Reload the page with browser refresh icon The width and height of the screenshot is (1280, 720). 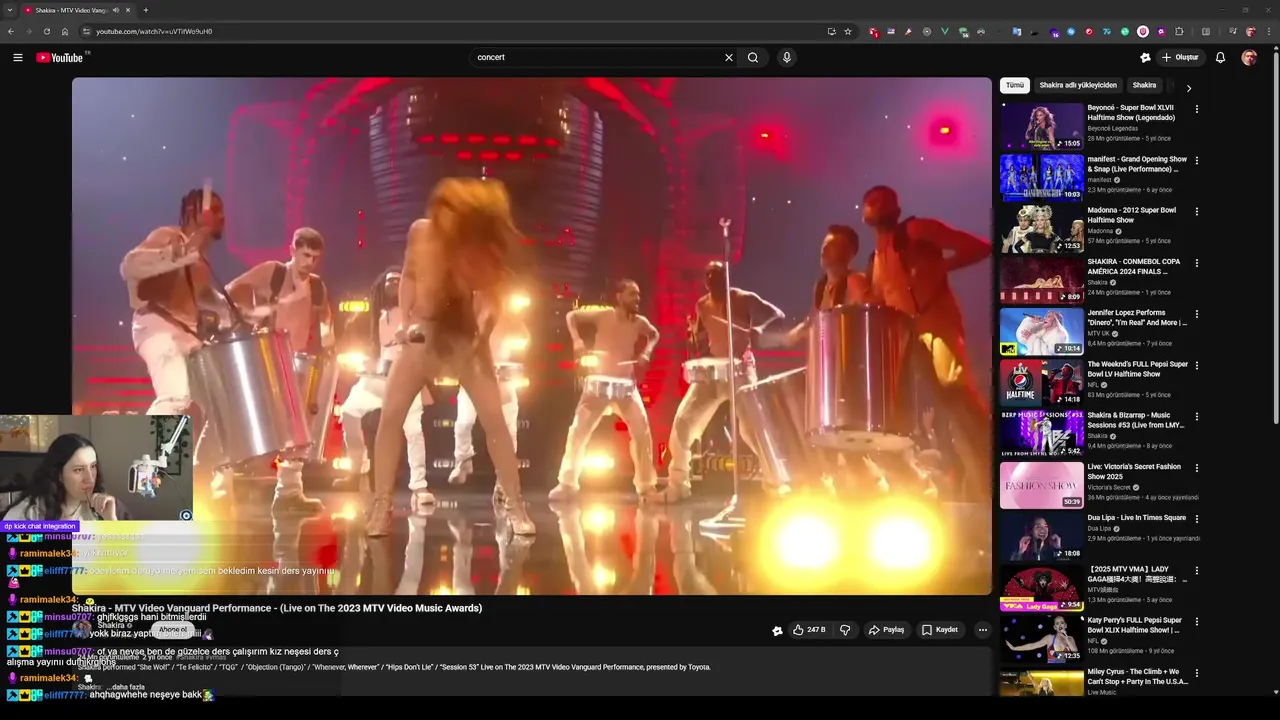(x=47, y=31)
